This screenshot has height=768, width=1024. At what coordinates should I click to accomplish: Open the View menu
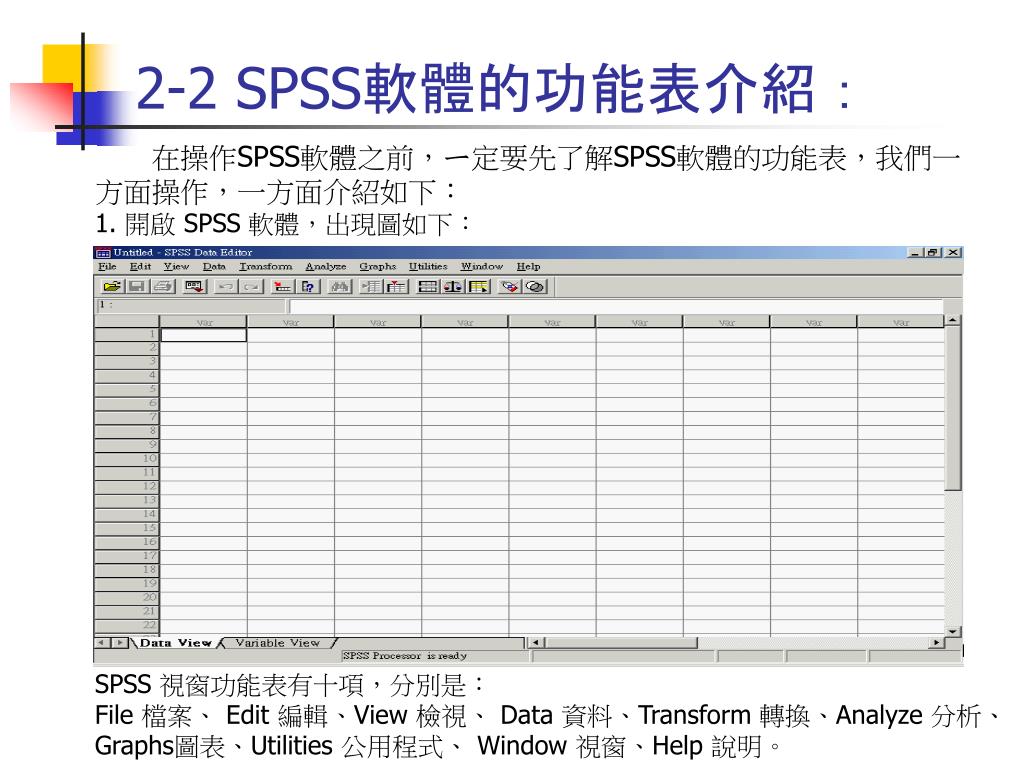(x=176, y=266)
